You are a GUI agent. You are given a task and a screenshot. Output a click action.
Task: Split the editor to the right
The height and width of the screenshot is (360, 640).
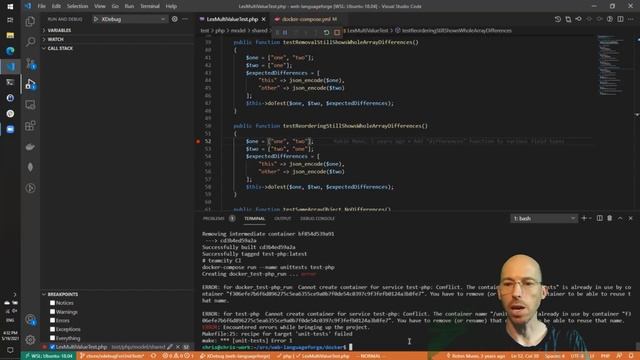pos(620,19)
